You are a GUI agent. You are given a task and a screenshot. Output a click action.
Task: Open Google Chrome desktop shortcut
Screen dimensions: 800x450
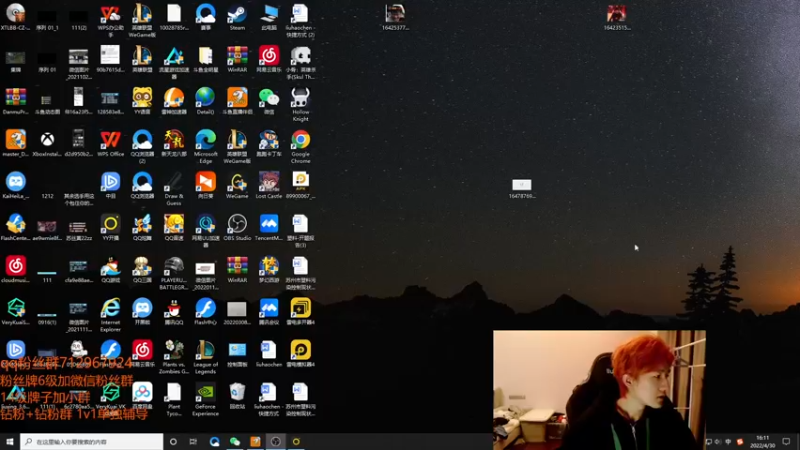pos(301,140)
